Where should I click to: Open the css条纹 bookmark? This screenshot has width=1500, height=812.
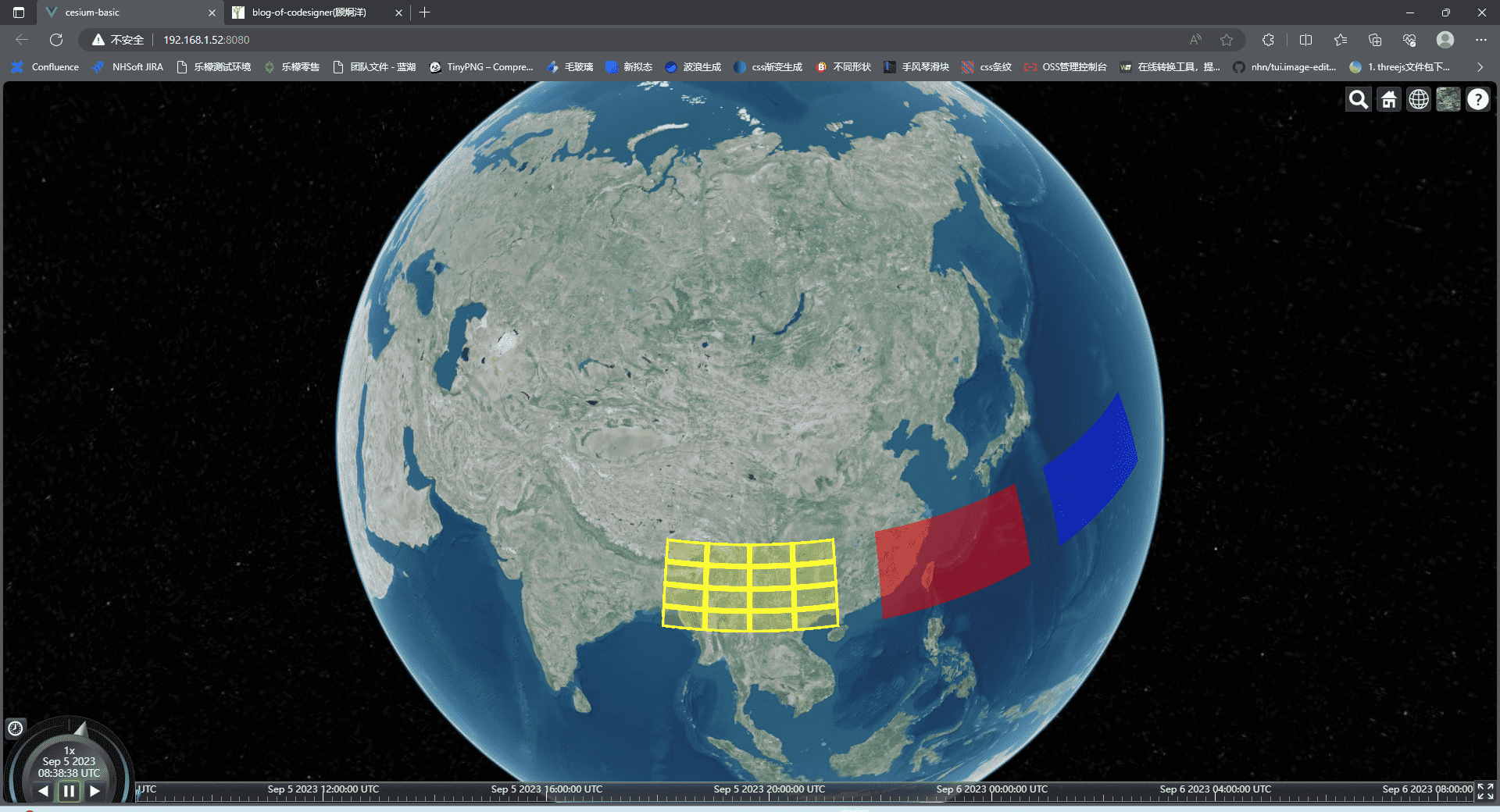coord(987,67)
